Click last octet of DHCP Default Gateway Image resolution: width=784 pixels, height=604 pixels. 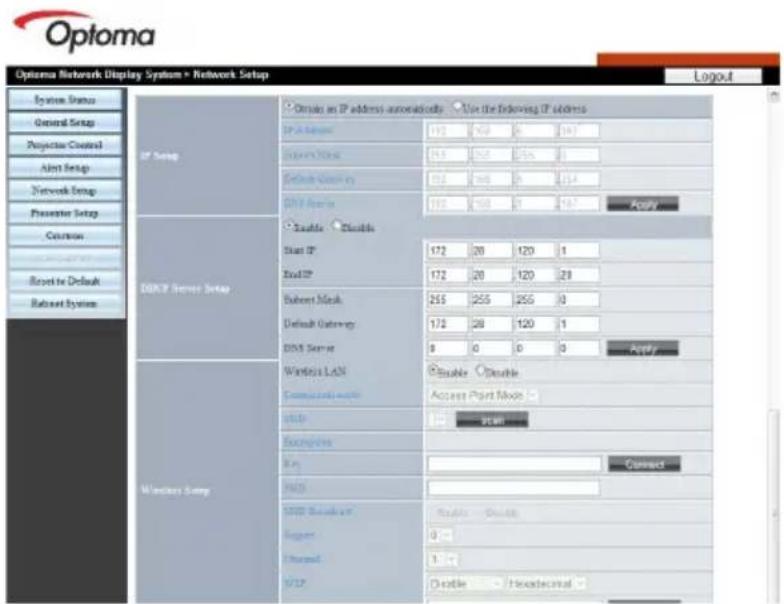tap(579, 324)
